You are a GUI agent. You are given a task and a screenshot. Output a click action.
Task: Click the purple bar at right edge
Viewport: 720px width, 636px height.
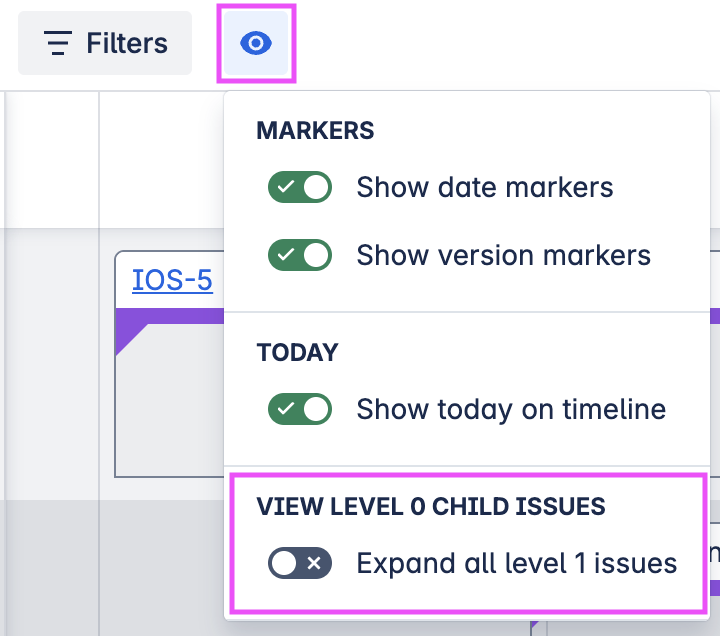(x=714, y=316)
